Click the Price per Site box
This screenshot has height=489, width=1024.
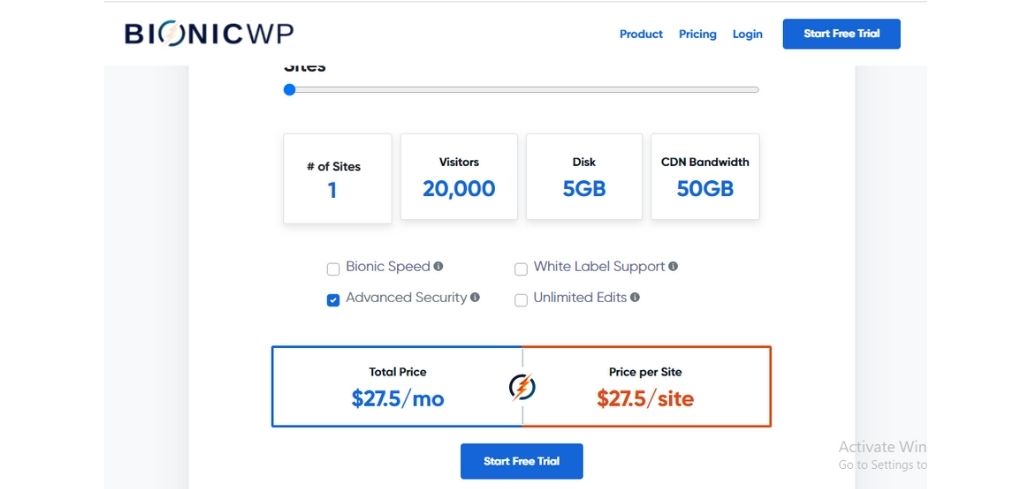(647, 386)
